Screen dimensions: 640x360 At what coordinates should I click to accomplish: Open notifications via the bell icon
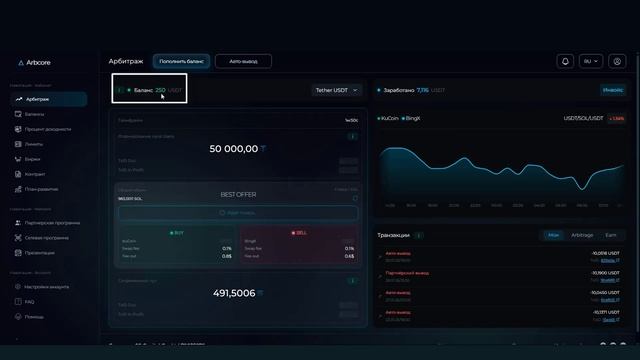[x=565, y=61]
